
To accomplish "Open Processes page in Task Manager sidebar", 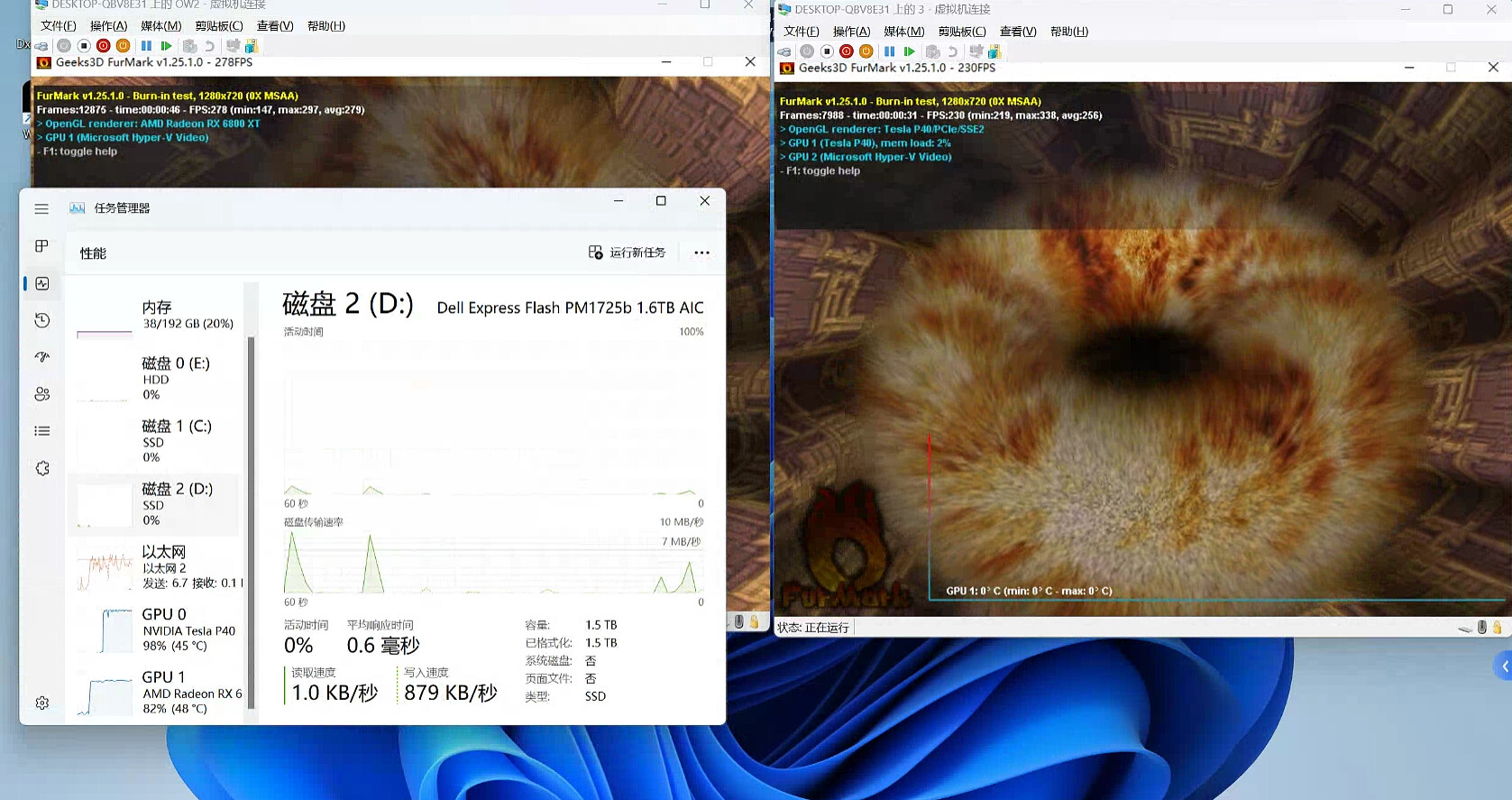I will pos(41,246).
